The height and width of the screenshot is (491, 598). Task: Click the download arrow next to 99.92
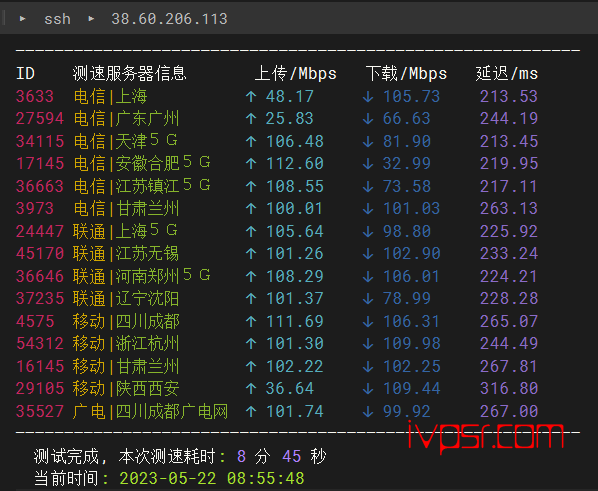pyautogui.click(x=368, y=411)
